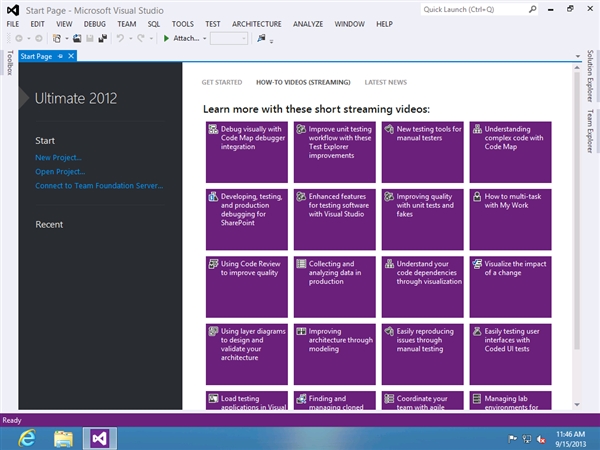Click the Save All toolbar icon
The image size is (600, 450).
coord(103,38)
